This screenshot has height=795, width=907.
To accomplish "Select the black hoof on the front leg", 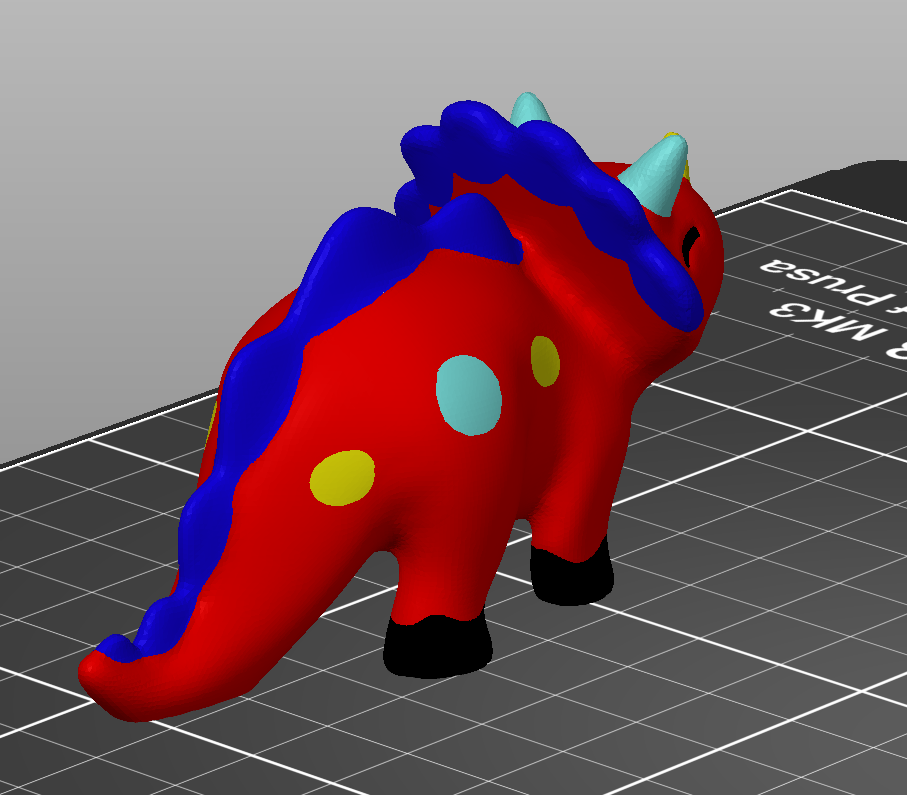I will [572, 575].
